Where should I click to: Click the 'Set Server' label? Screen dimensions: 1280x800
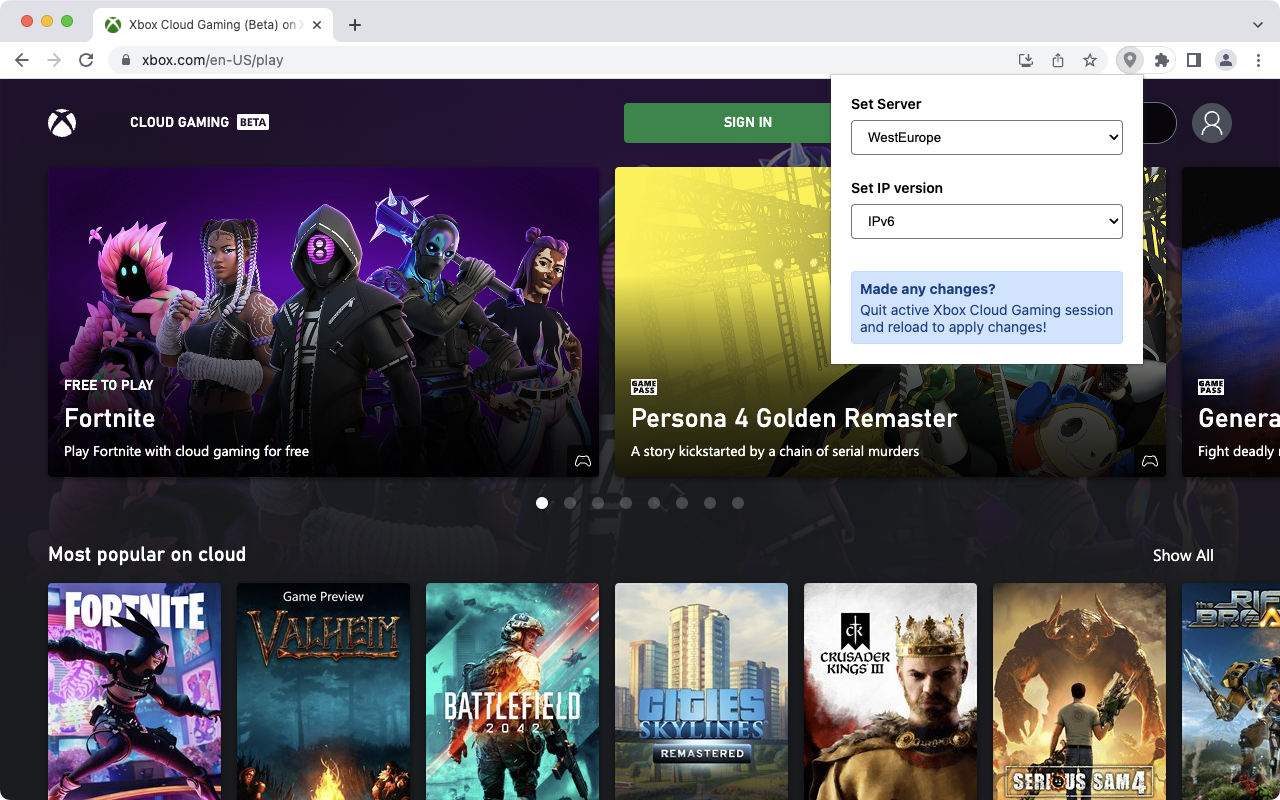886,104
